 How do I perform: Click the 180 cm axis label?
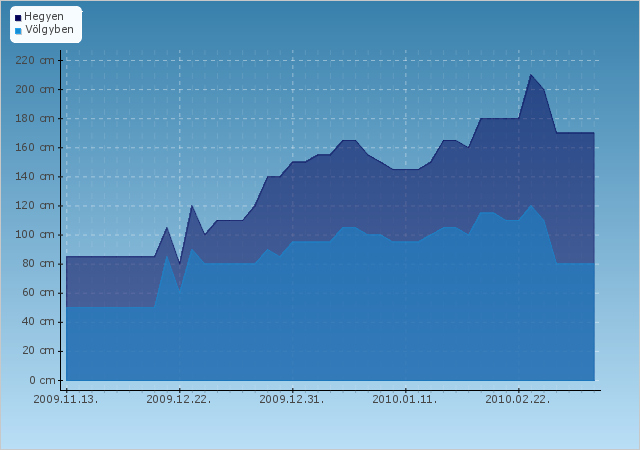(x=35, y=118)
